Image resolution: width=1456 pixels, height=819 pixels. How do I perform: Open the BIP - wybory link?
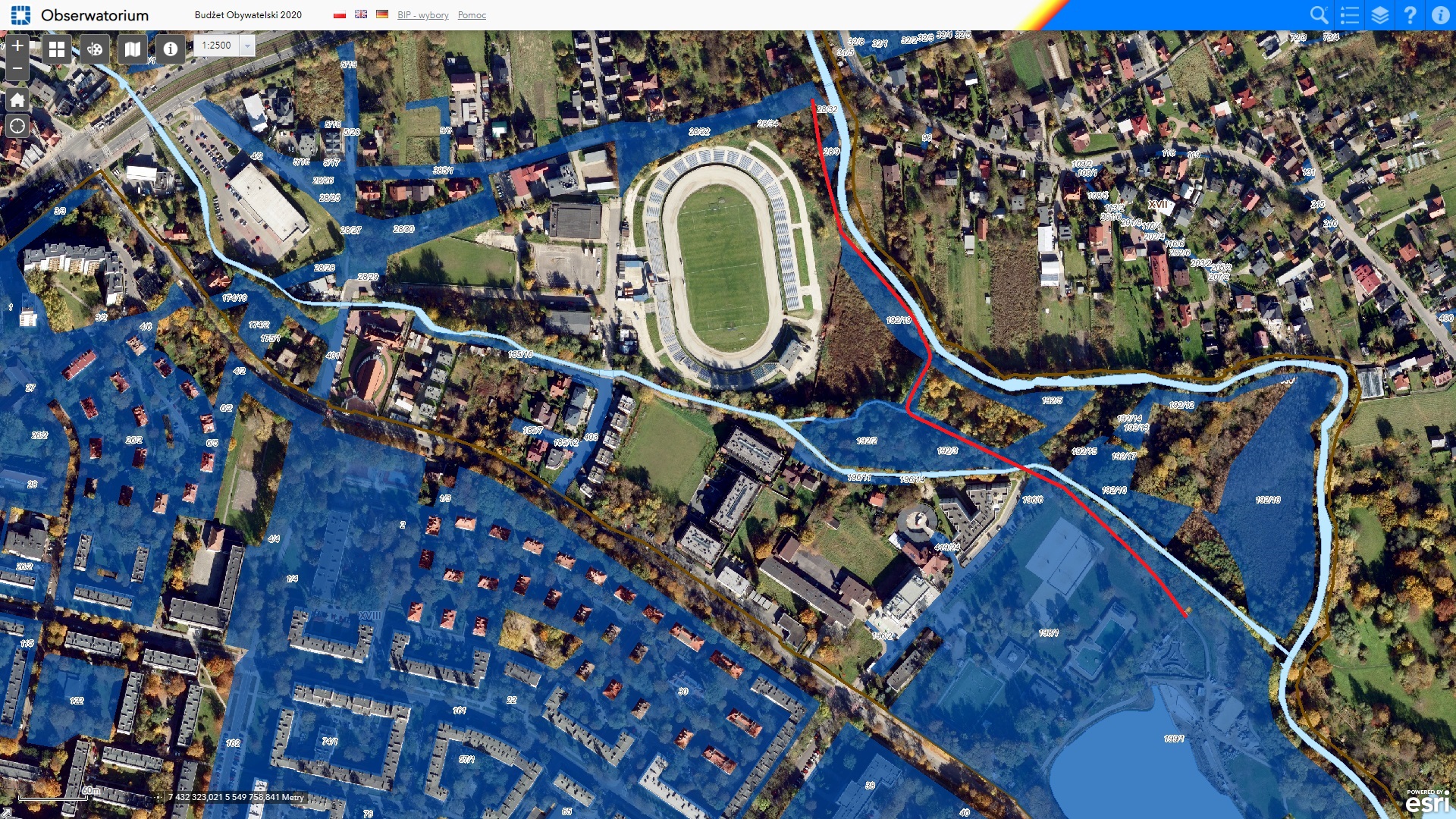pyautogui.click(x=423, y=15)
